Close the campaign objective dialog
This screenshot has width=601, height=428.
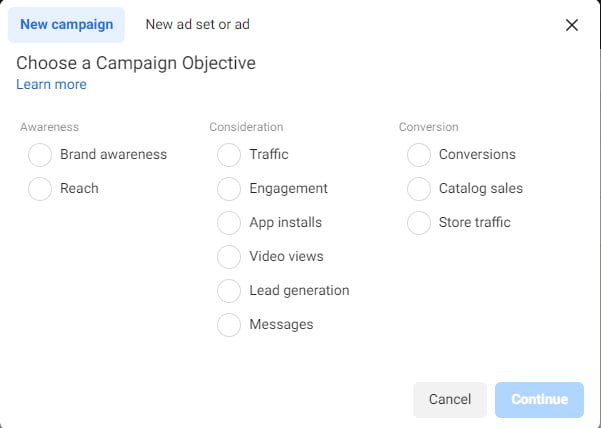571,25
